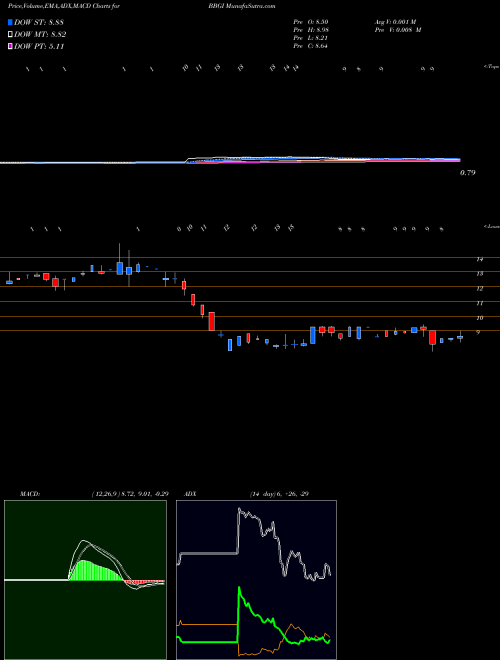The image size is (500, 660).
Task: Click the 0.79 value beside EMA lines
Action: [468, 172]
